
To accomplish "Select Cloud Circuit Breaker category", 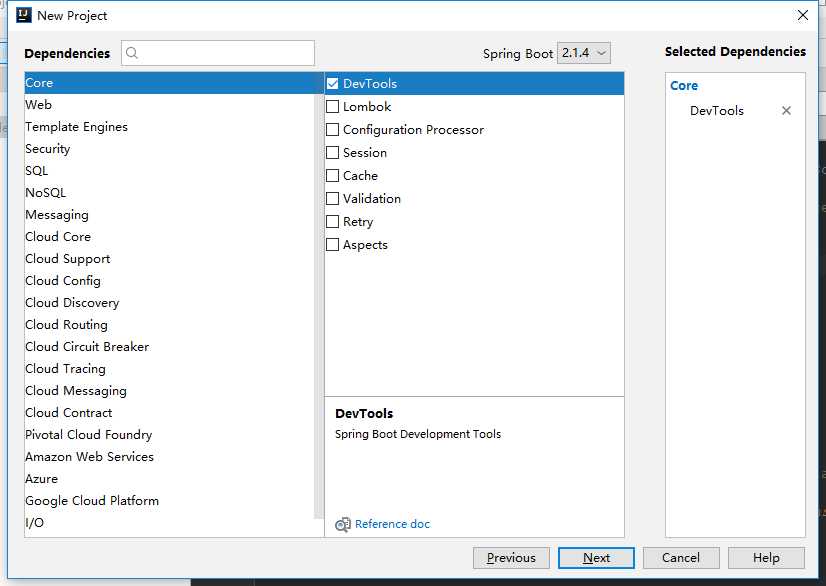I will (169, 347).
